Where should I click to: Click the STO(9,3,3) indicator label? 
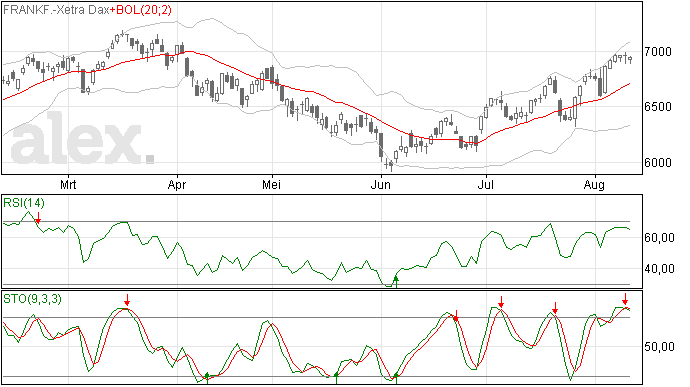coord(32,299)
